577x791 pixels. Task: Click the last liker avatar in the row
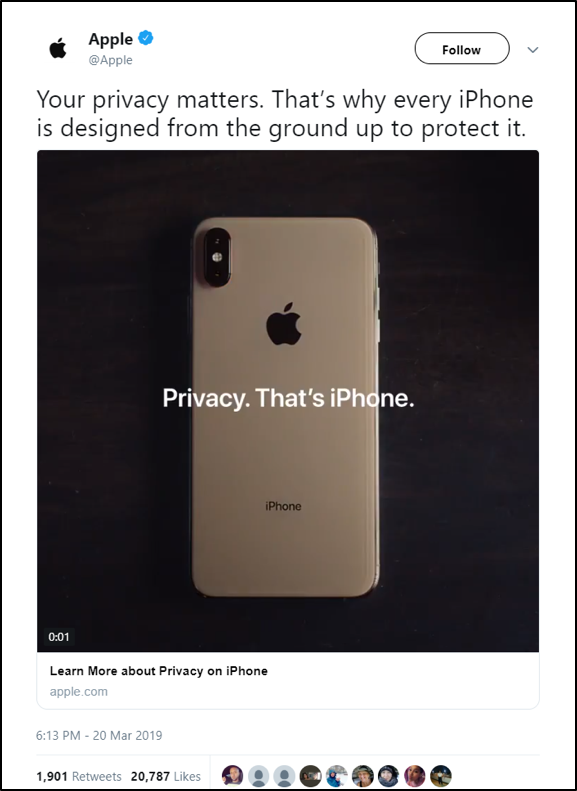point(441,776)
